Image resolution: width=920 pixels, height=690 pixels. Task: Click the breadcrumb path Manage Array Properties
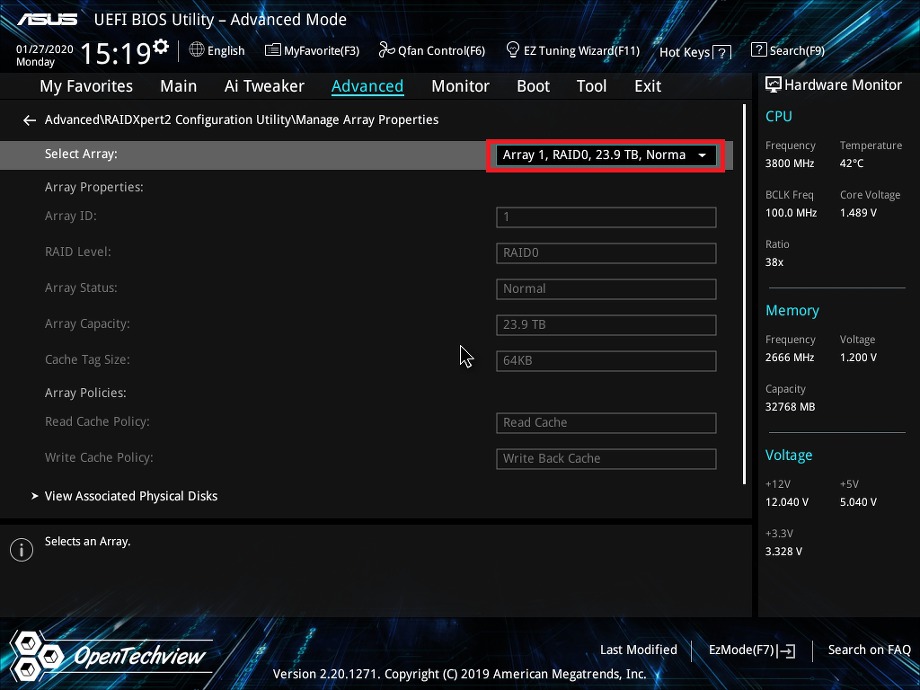click(x=367, y=120)
